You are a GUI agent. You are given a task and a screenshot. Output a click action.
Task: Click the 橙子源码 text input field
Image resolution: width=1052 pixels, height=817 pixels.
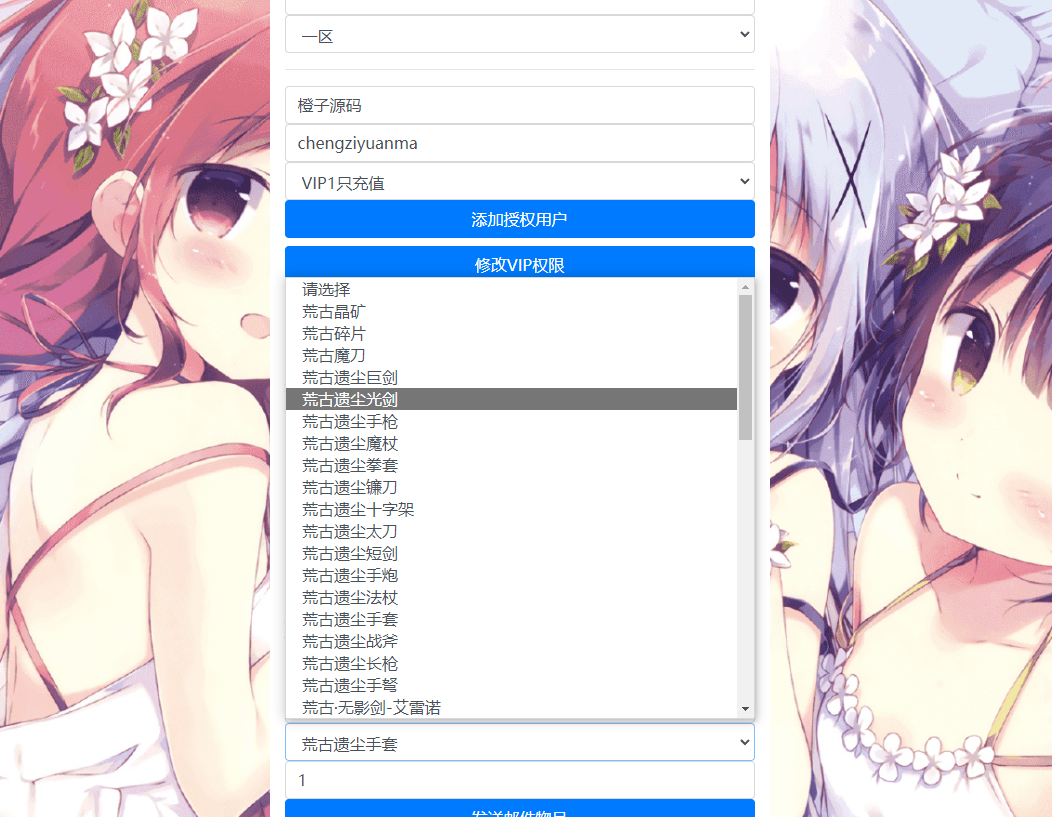click(519, 105)
